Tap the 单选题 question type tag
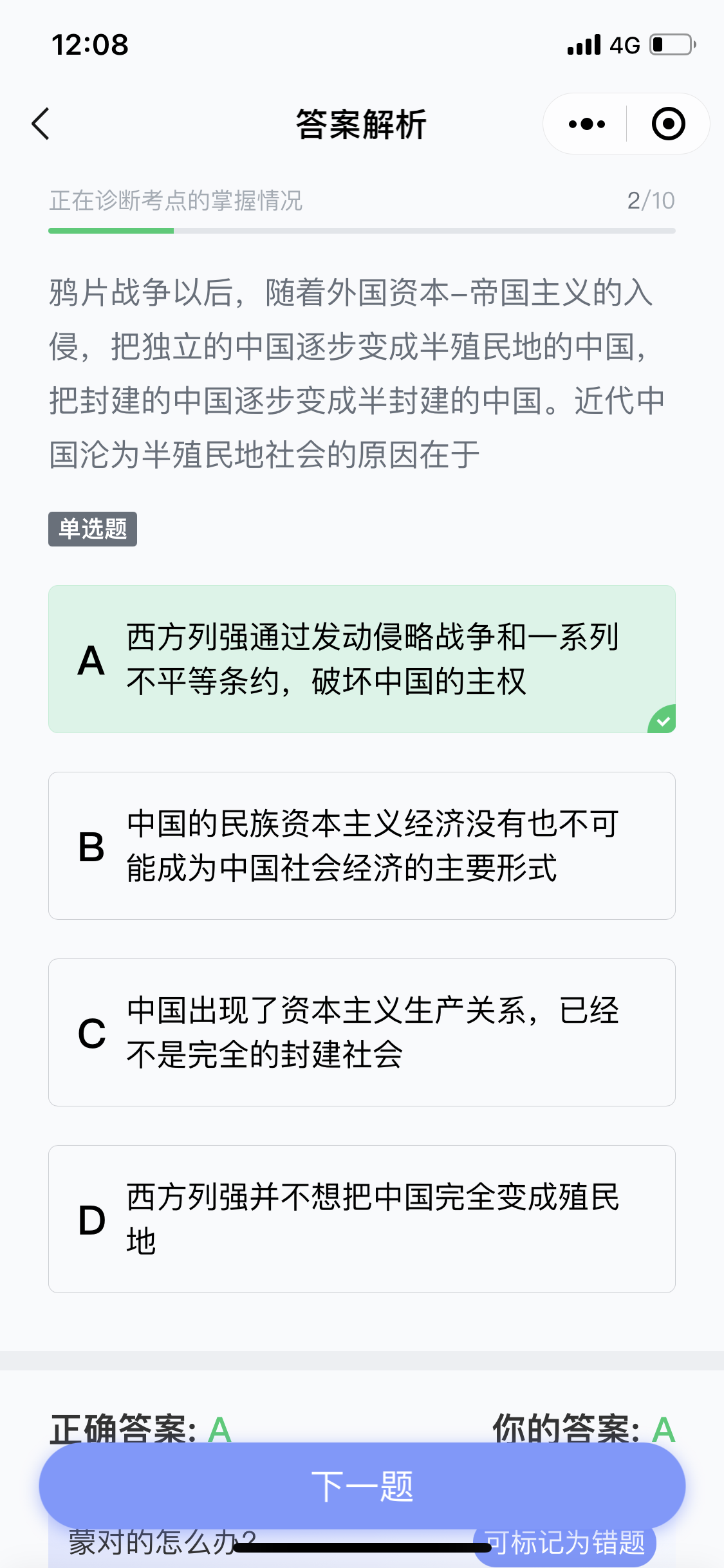 click(x=93, y=529)
